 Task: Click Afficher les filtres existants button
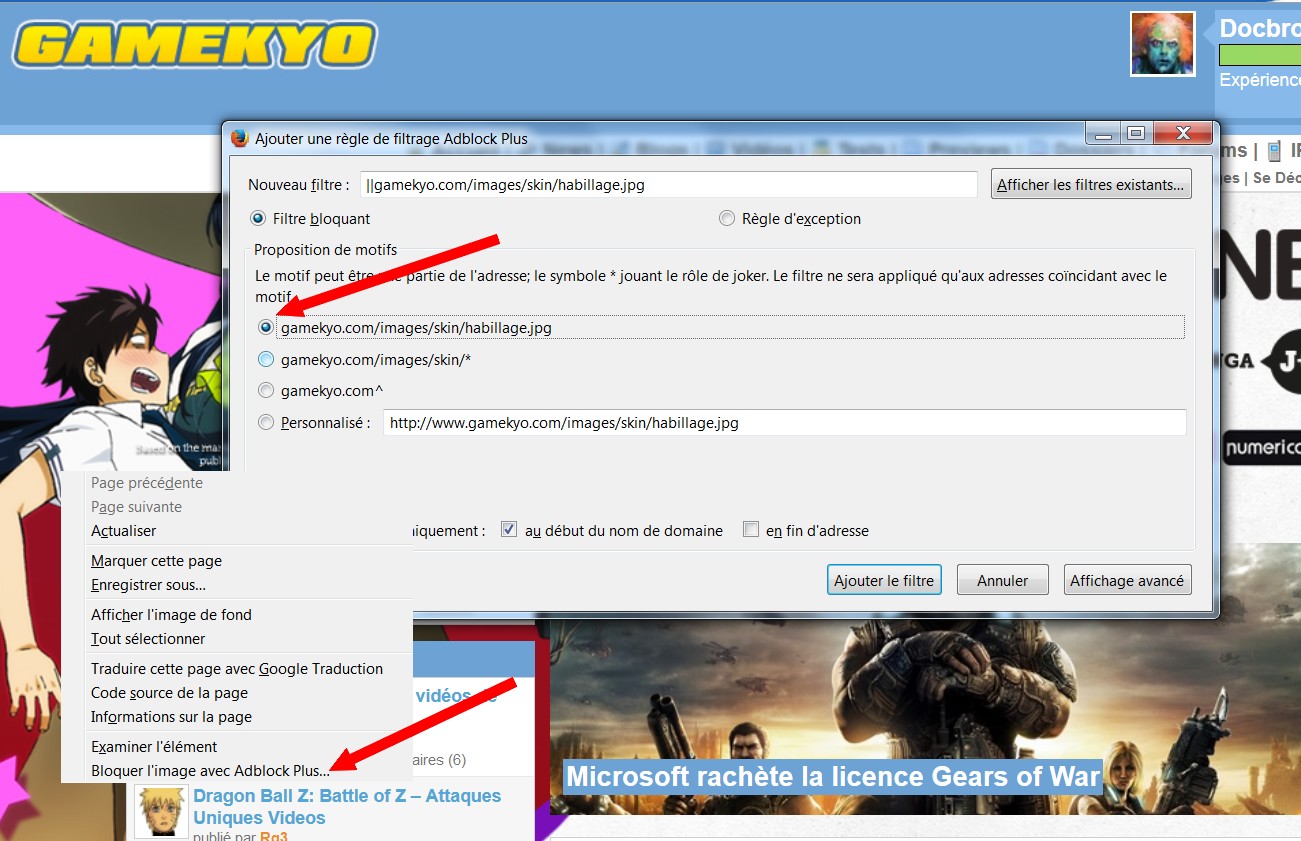coord(1091,185)
